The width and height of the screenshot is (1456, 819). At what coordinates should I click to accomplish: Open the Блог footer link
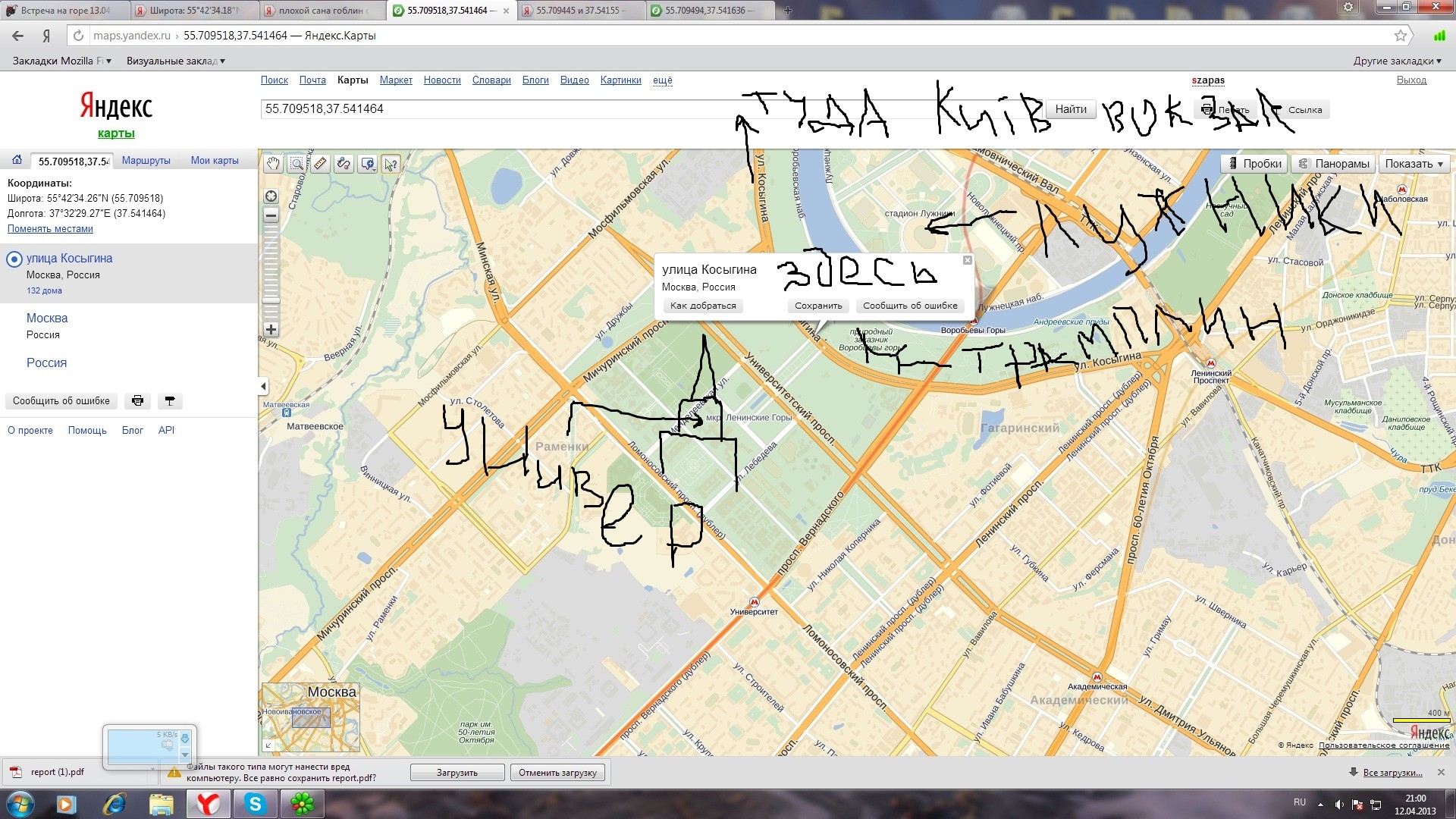133,431
